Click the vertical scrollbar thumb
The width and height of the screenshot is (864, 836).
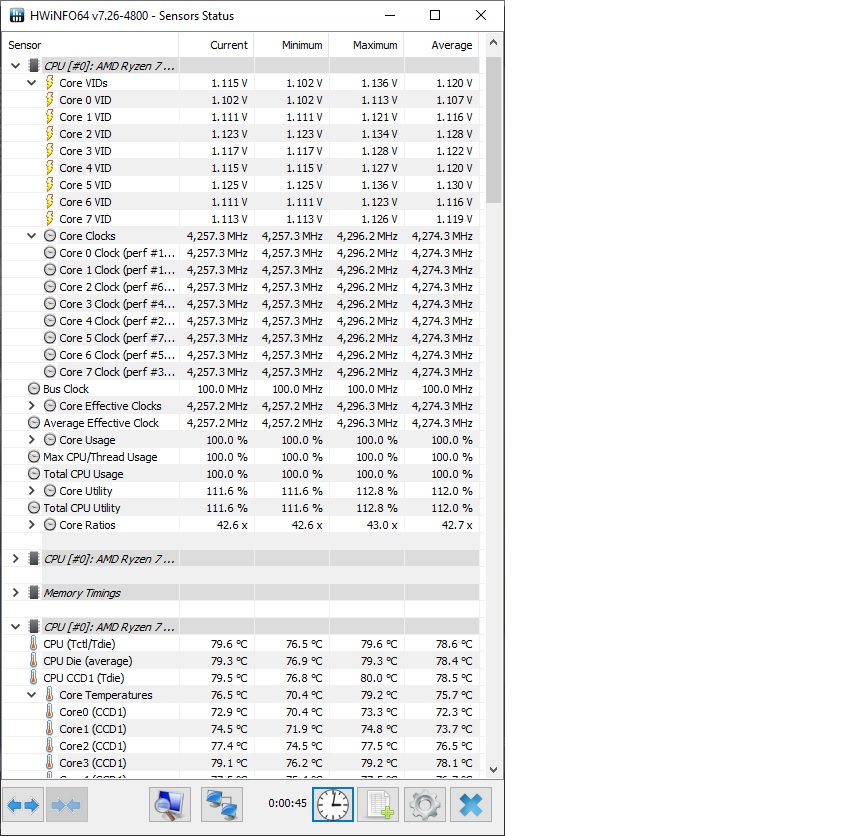pyautogui.click(x=493, y=130)
